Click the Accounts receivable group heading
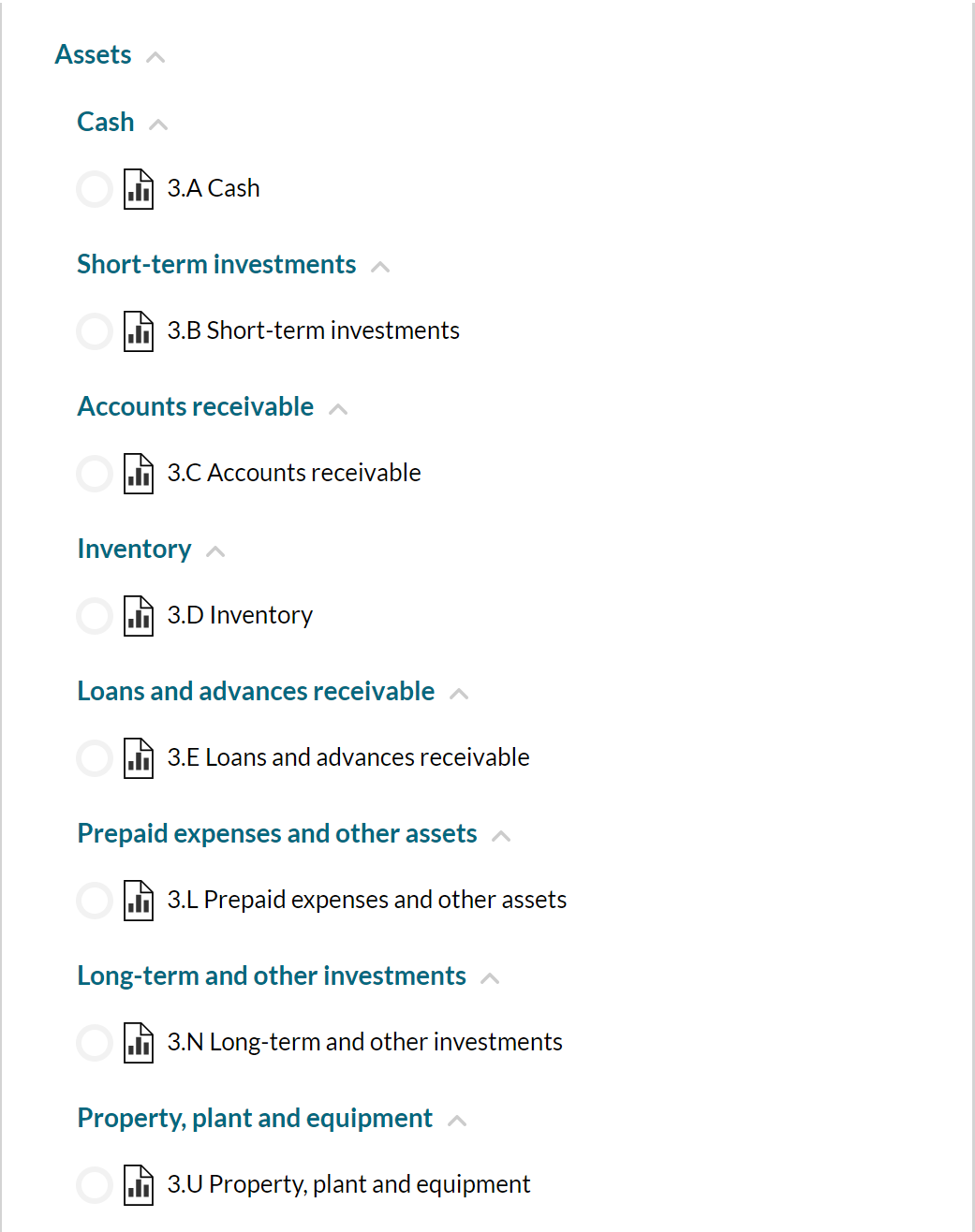The height and width of the screenshot is (1232, 975). (x=196, y=407)
